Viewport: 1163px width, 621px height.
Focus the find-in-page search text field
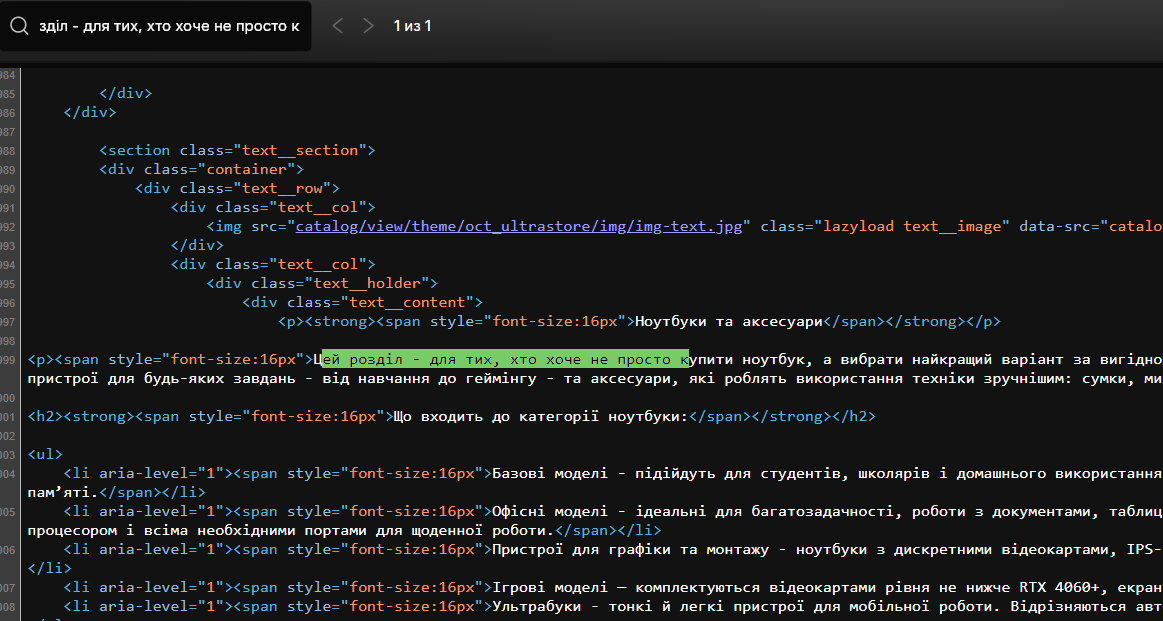coord(168,26)
